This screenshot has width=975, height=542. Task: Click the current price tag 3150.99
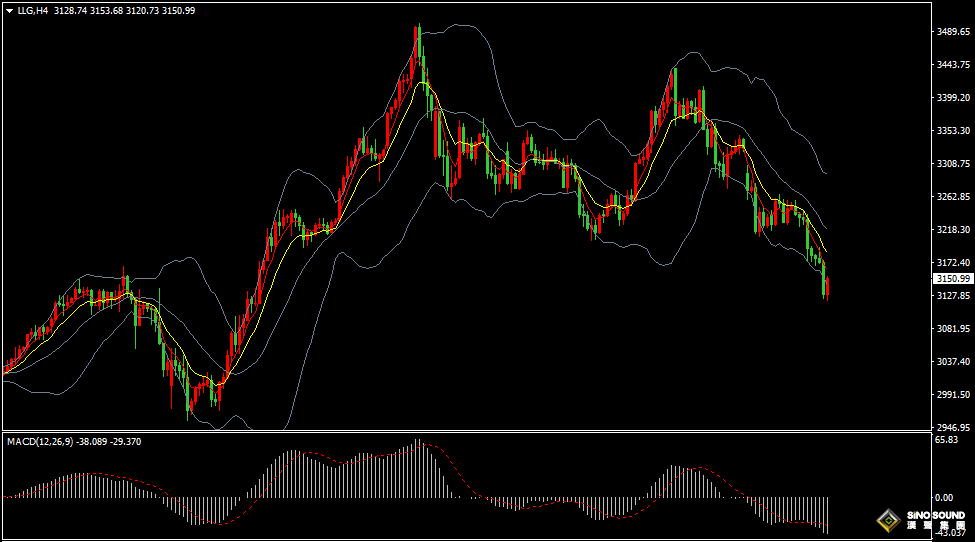click(x=953, y=279)
